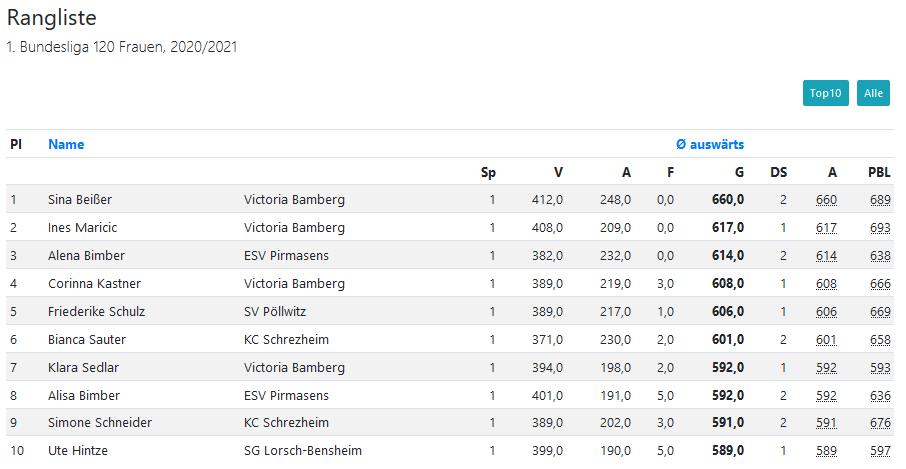
Task: Click Corinna Kastner's PBL value 666
Action: pos(880,284)
